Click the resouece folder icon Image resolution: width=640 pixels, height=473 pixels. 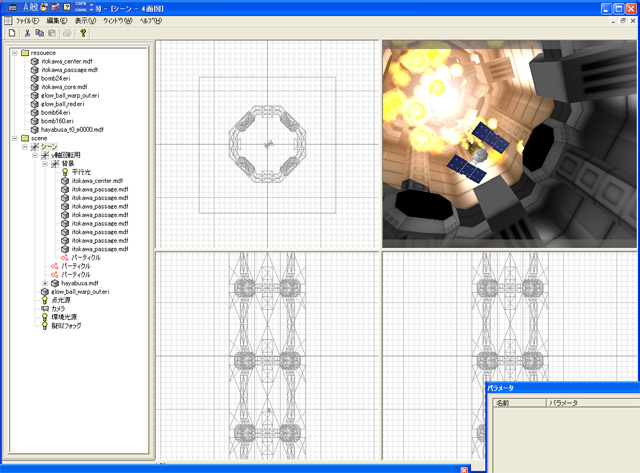[25, 53]
